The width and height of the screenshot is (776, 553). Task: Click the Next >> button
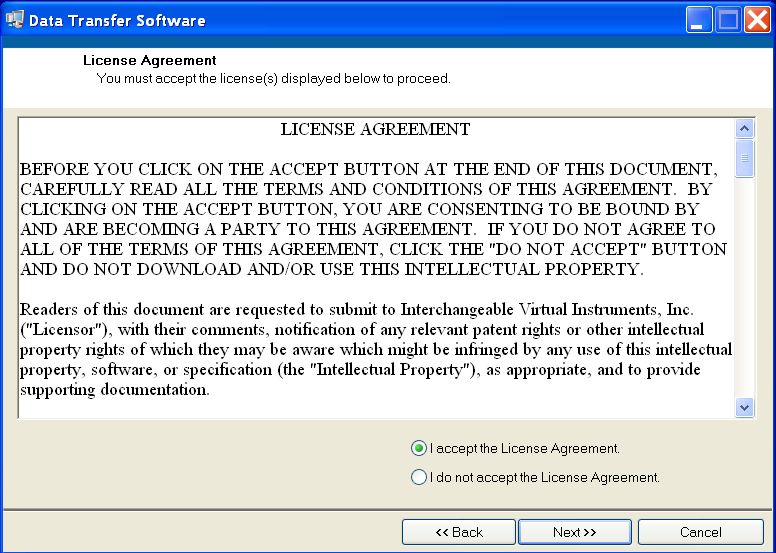click(x=575, y=532)
